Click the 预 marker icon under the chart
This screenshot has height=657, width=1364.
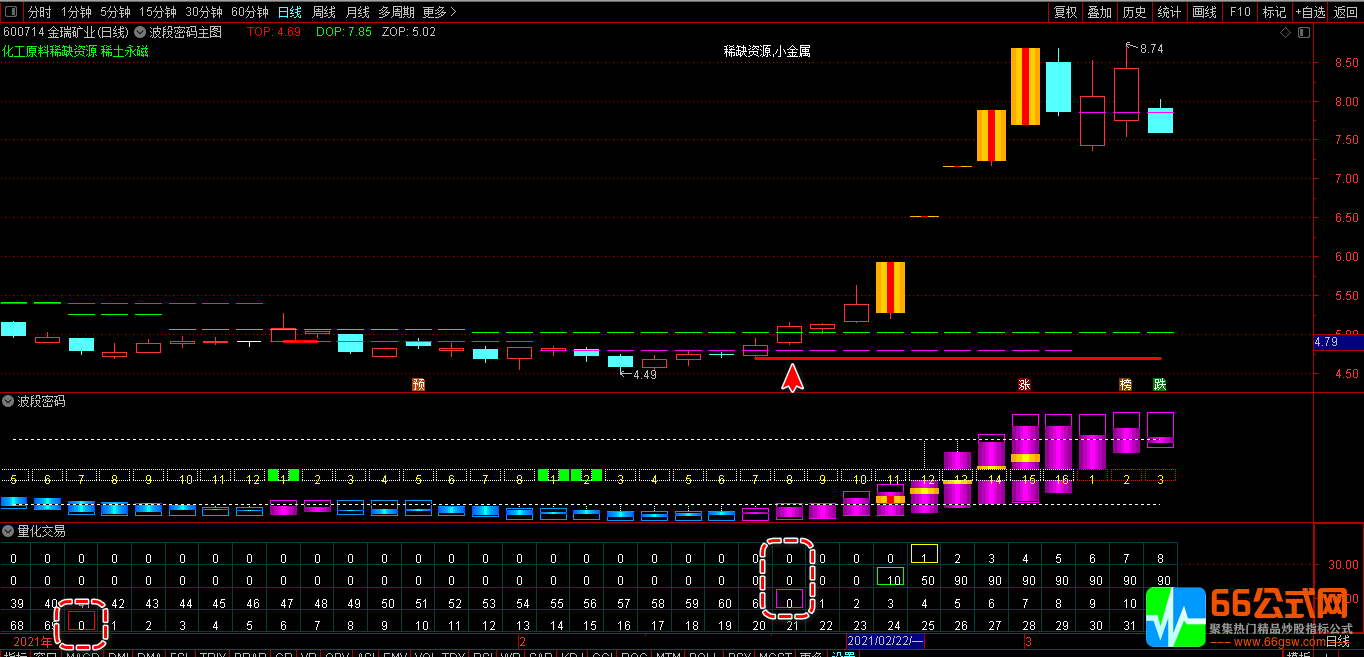click(x=418, y=384)
